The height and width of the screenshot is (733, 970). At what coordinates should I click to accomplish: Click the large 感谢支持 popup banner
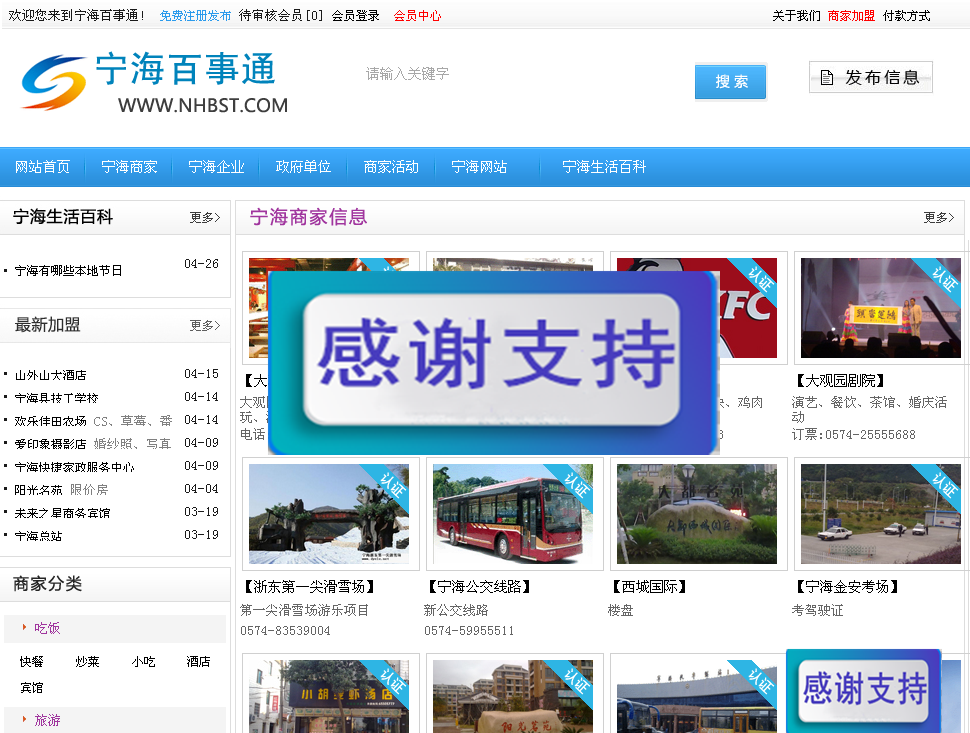(493, 362)
